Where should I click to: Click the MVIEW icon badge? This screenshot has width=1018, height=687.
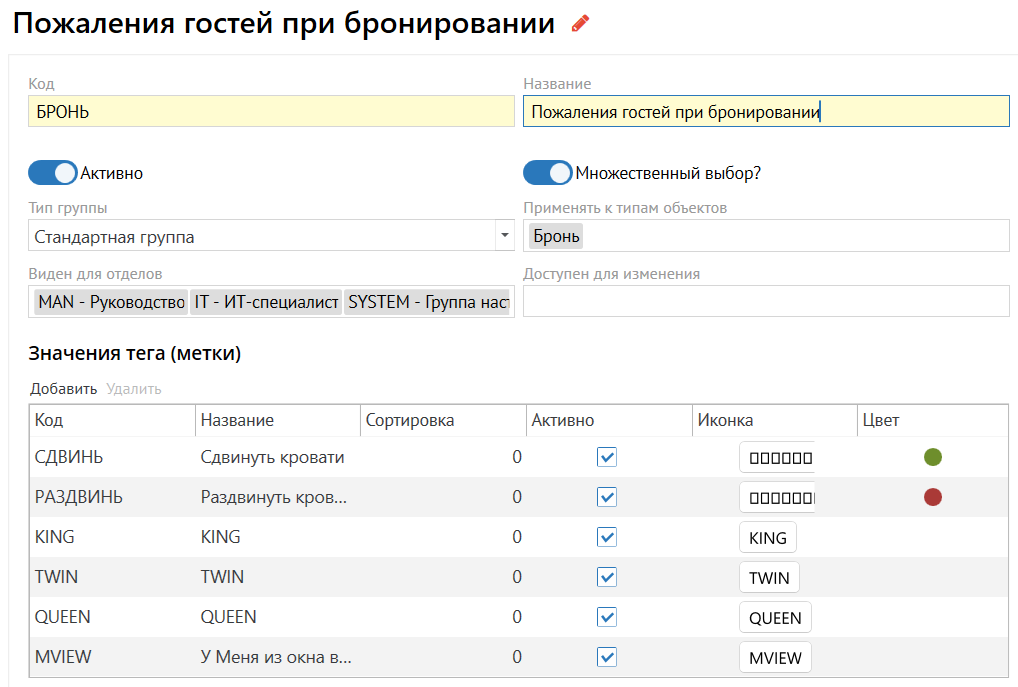[775, 658]
